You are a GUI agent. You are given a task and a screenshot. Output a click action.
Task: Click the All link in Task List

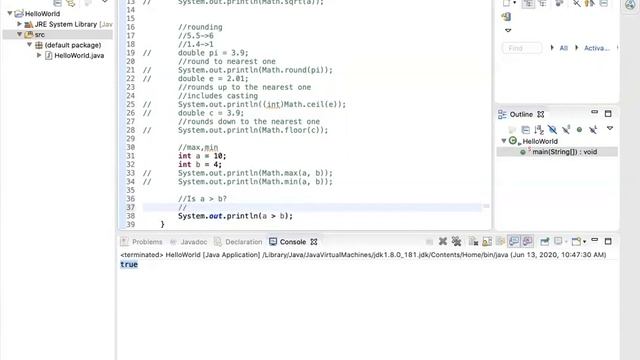564,48
